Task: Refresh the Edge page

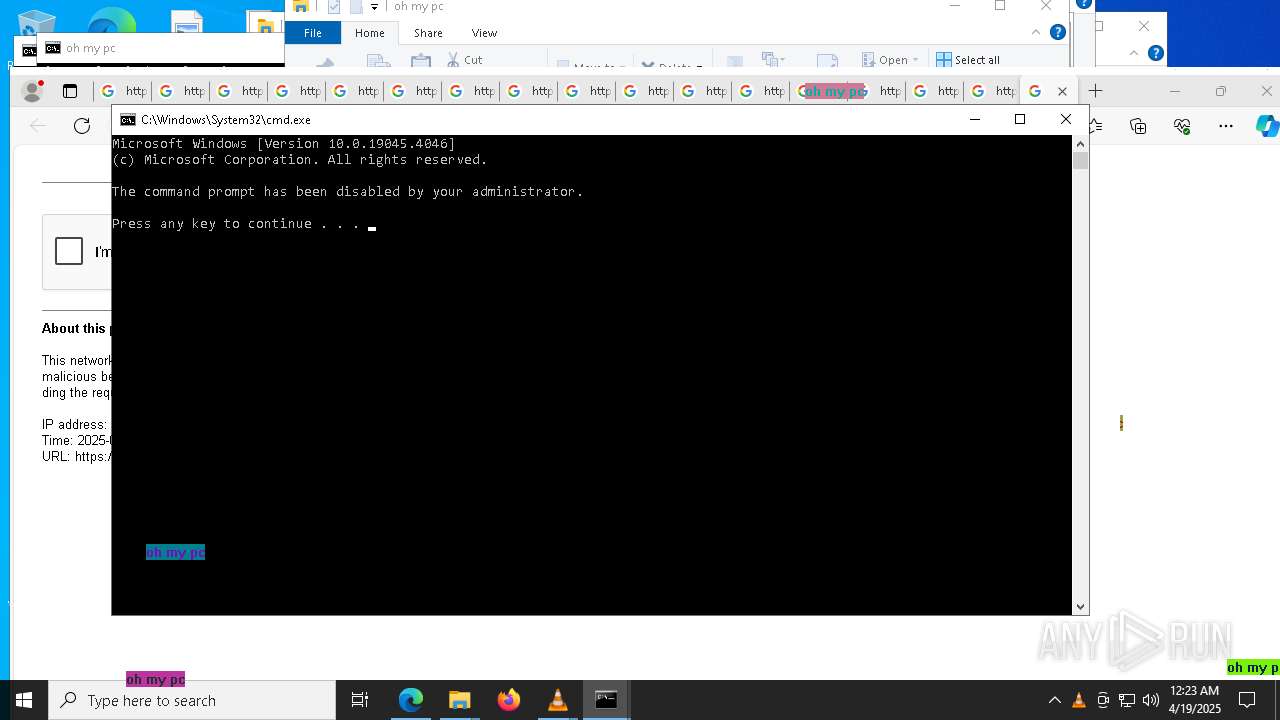Action: (x=82, y=125)
